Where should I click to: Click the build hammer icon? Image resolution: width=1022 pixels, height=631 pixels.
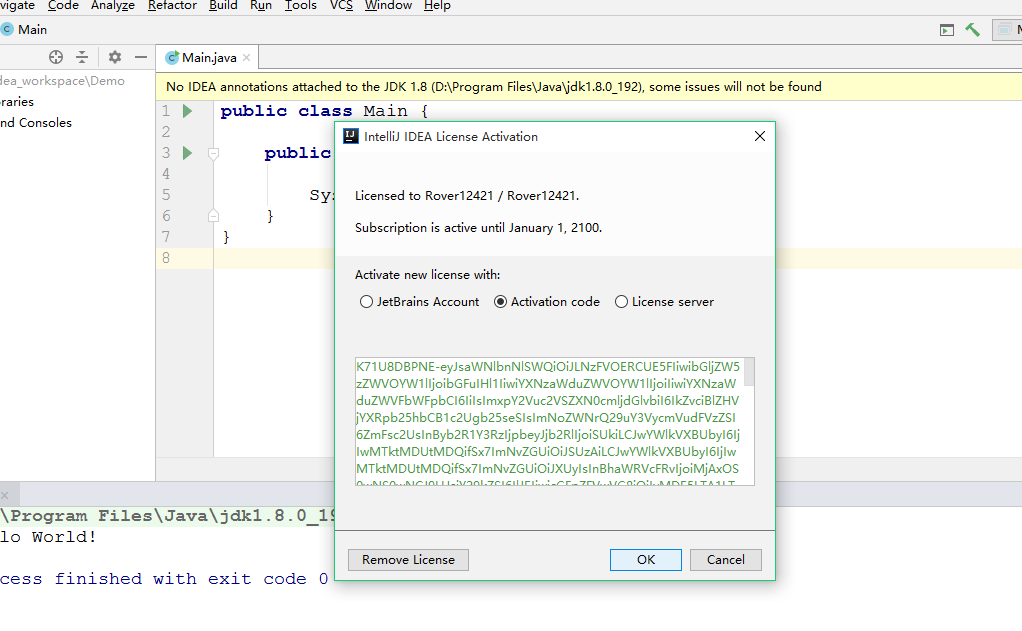(972, 30)
